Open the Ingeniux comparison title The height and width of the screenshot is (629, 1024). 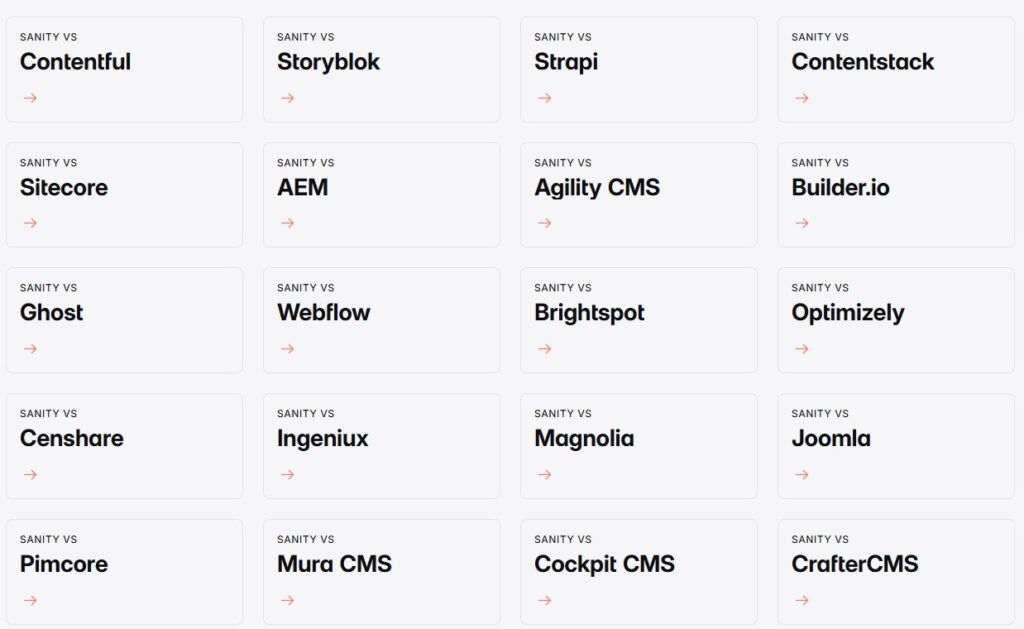point(322,438)
